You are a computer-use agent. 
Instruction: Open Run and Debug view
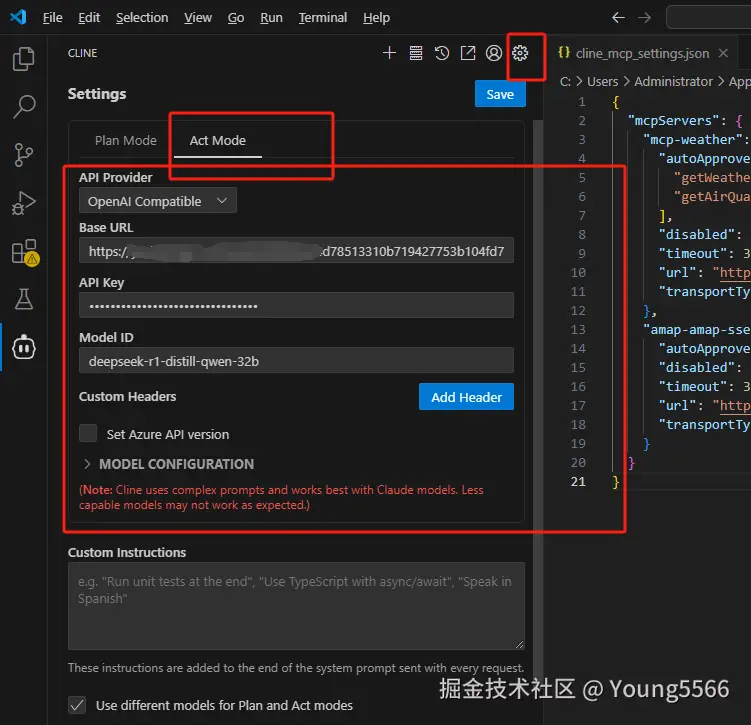pos(23,203)
